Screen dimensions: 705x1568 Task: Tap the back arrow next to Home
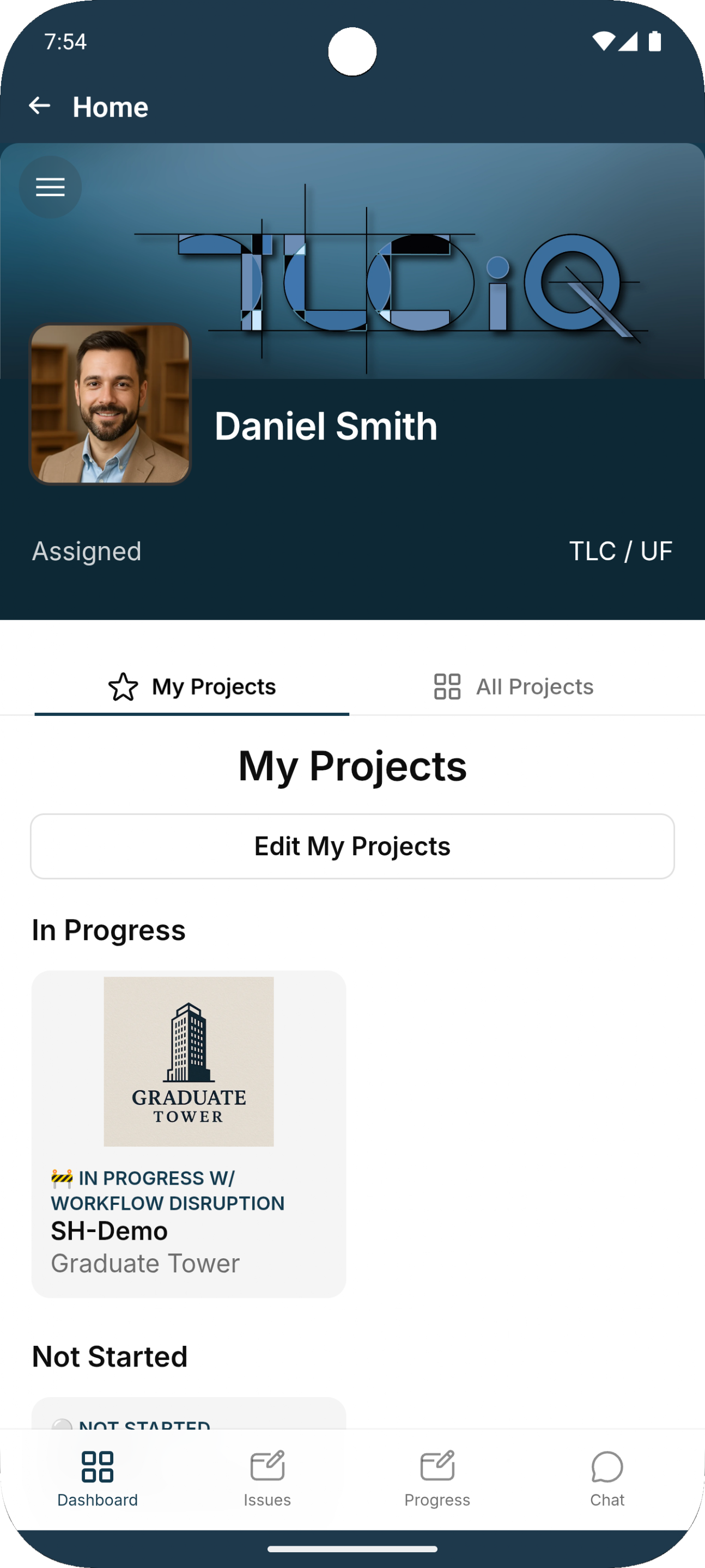(x=40, y=106)
